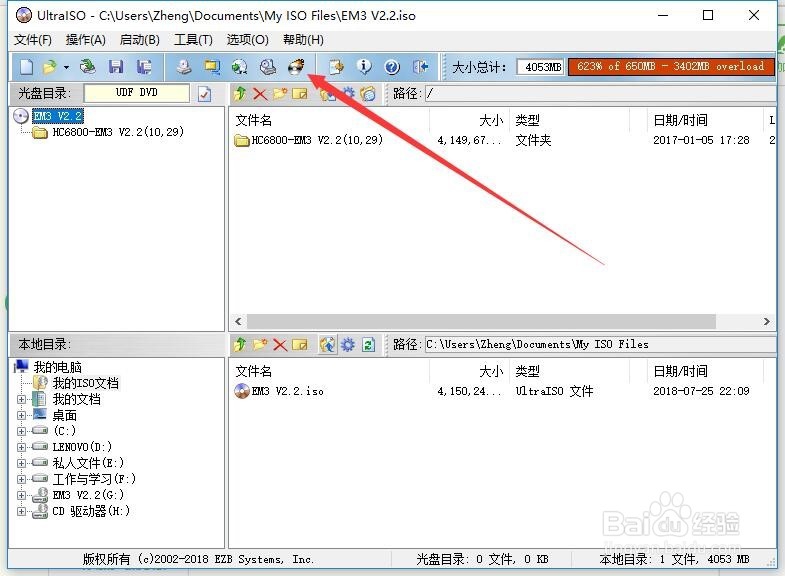Viewport: 785px width, 576px height.
Task: Open the 帮助(H) menu
Action: 303,40
